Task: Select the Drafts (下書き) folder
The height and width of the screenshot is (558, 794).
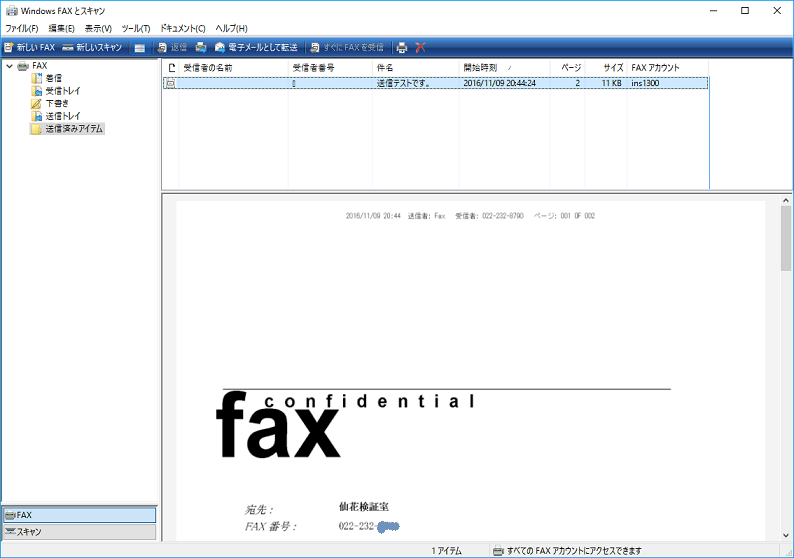Action: coord(50,103)
